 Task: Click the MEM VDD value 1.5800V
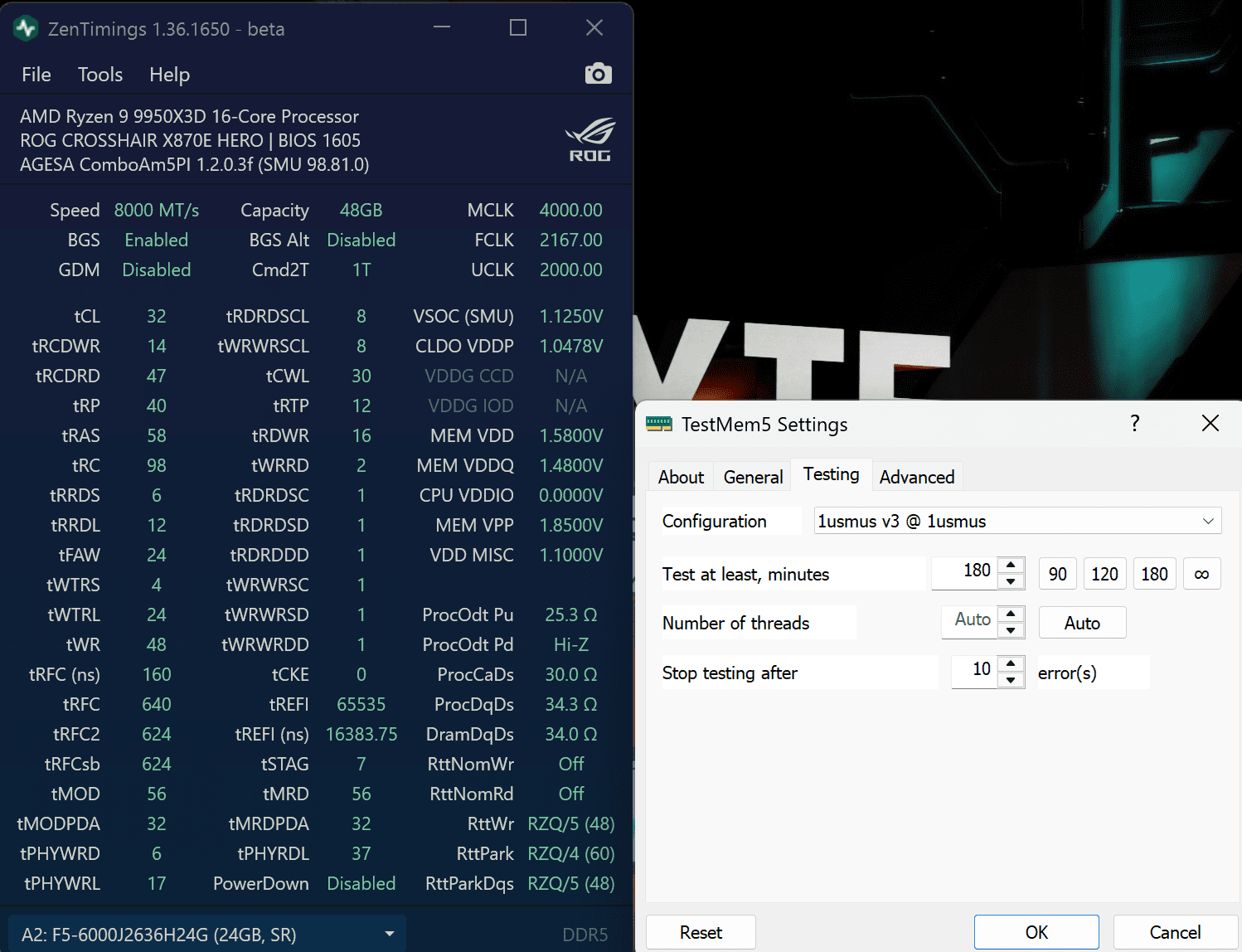click(x=571, y=436)
